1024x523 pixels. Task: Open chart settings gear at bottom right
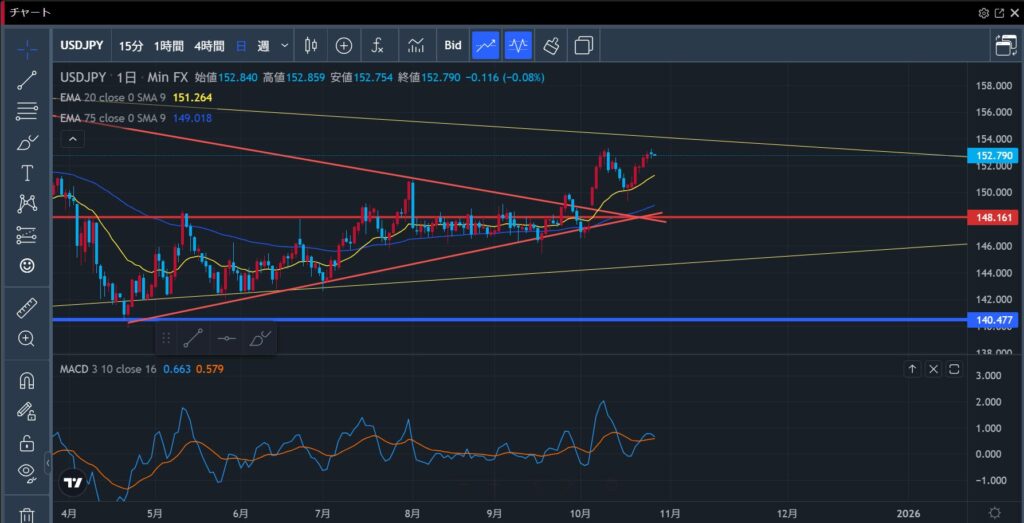[994, 510]
